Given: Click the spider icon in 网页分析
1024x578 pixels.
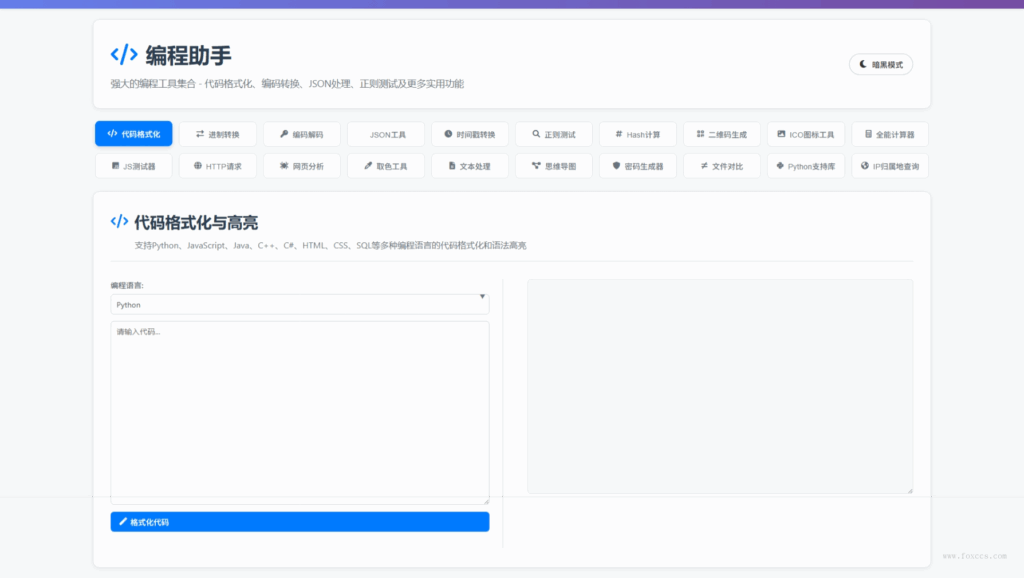Looking at the screenshot, I should 284,166.
